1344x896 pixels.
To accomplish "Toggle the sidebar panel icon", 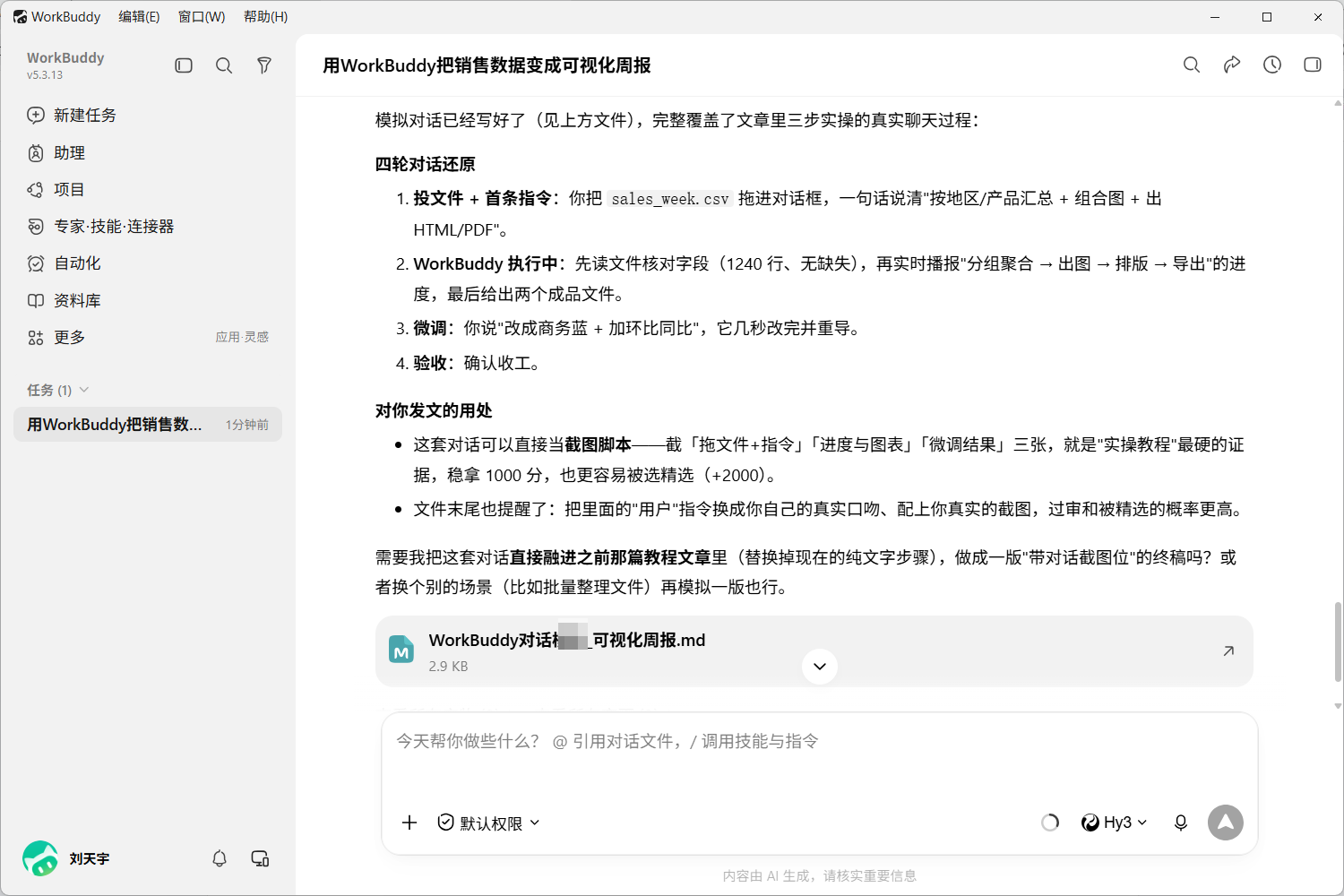I will (184, 65).
